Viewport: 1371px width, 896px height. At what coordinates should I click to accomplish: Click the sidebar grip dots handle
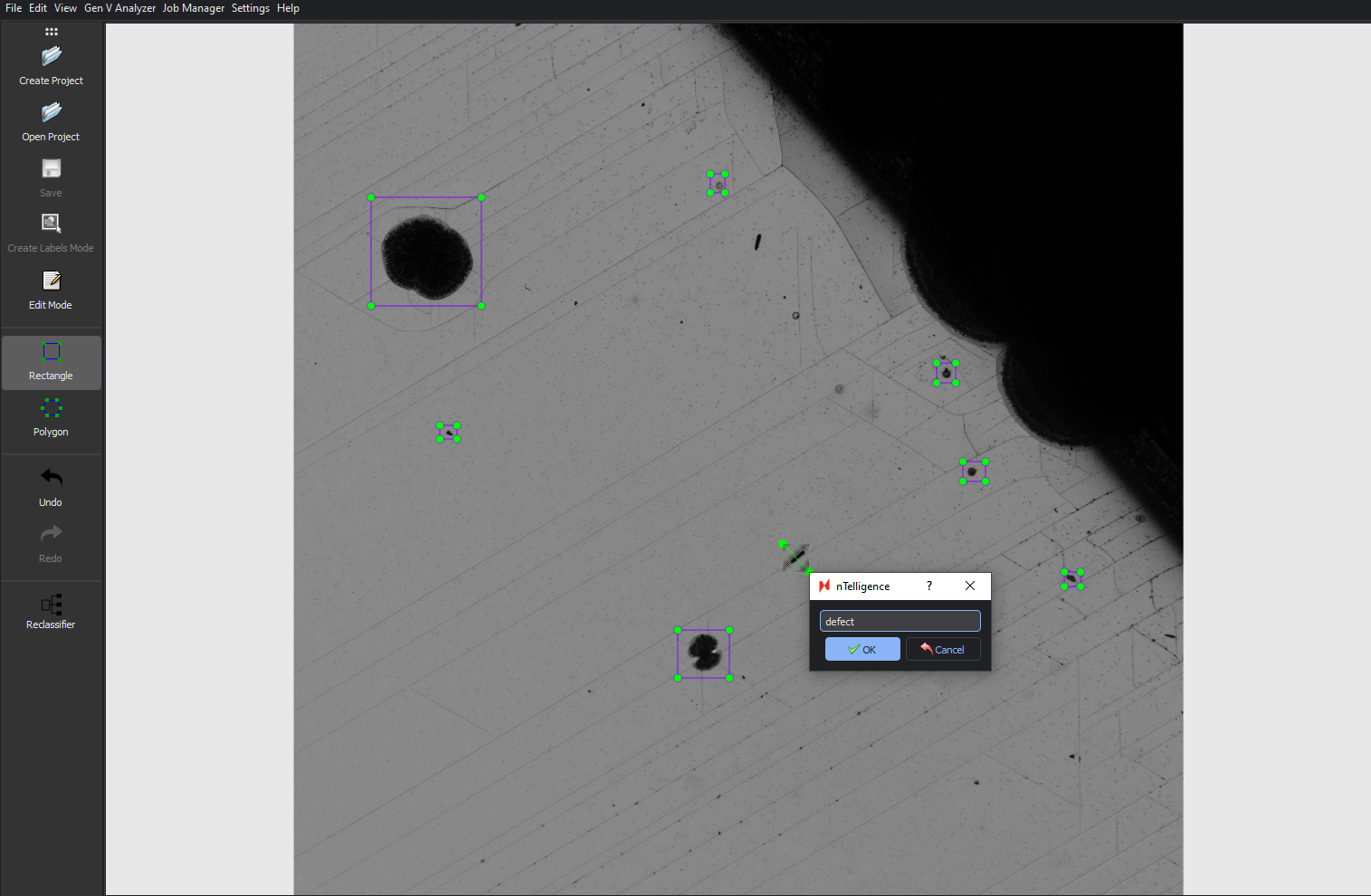tap(52, 32)
